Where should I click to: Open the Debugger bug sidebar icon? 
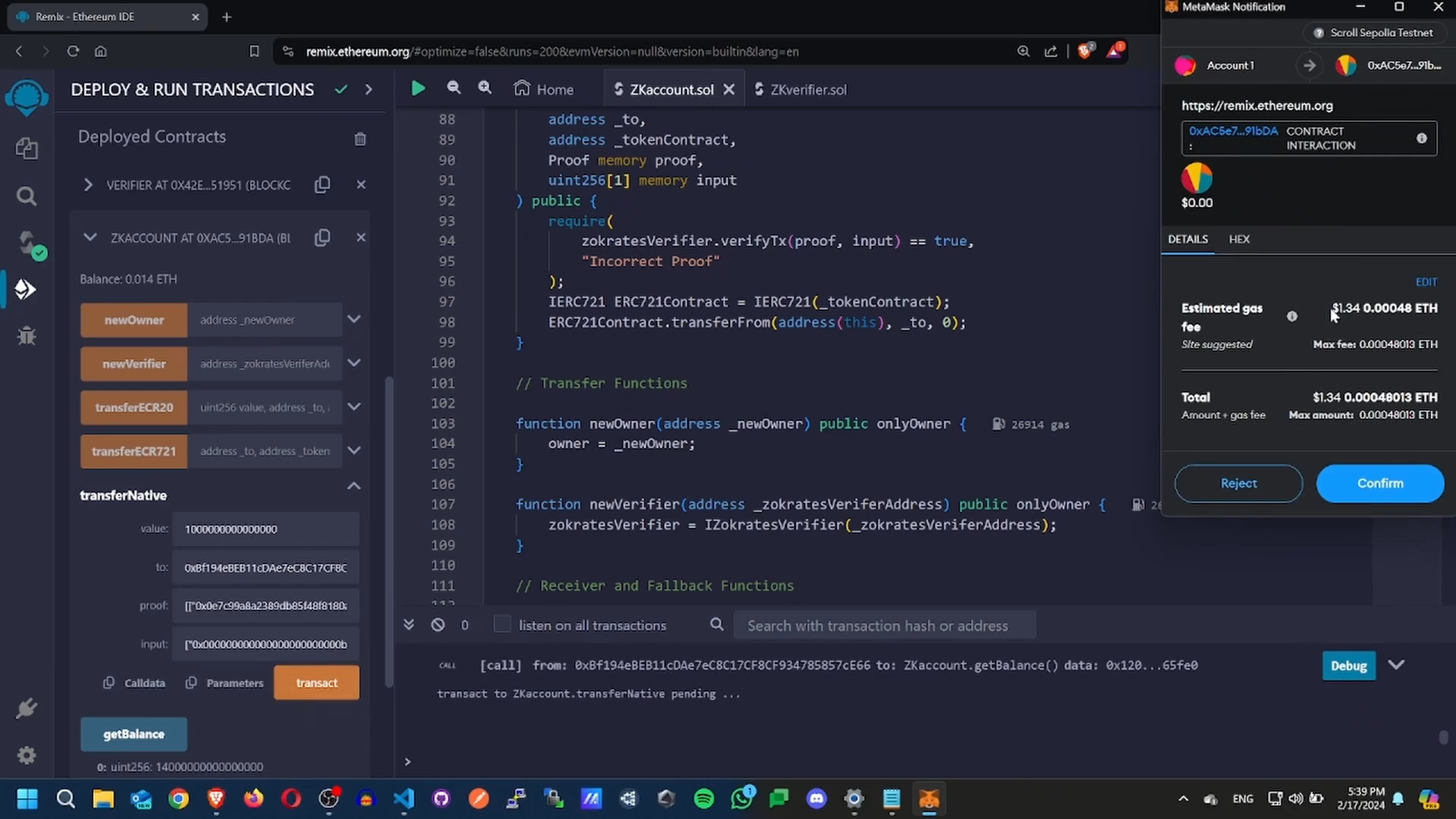coord(27,335)
